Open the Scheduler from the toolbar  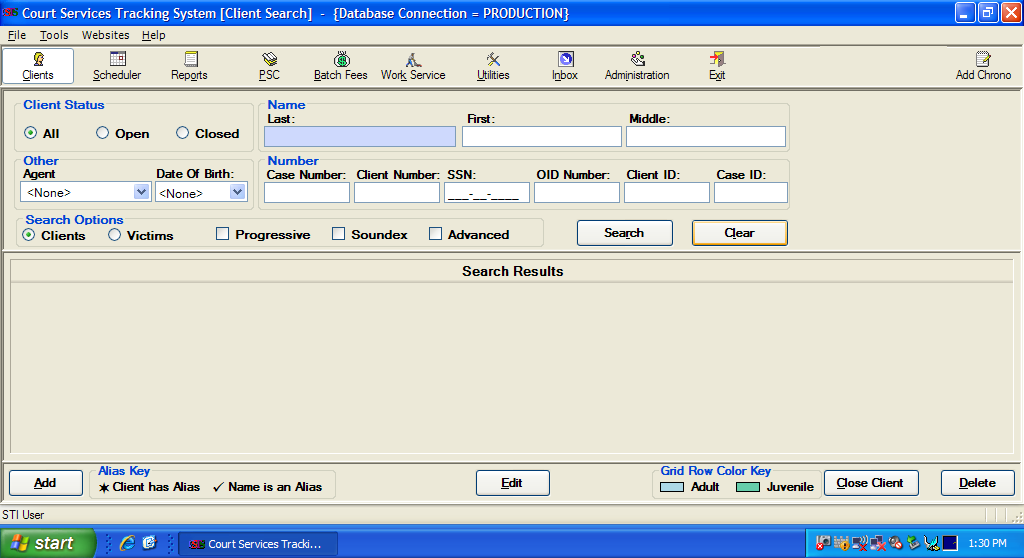[x=117, y=66]
